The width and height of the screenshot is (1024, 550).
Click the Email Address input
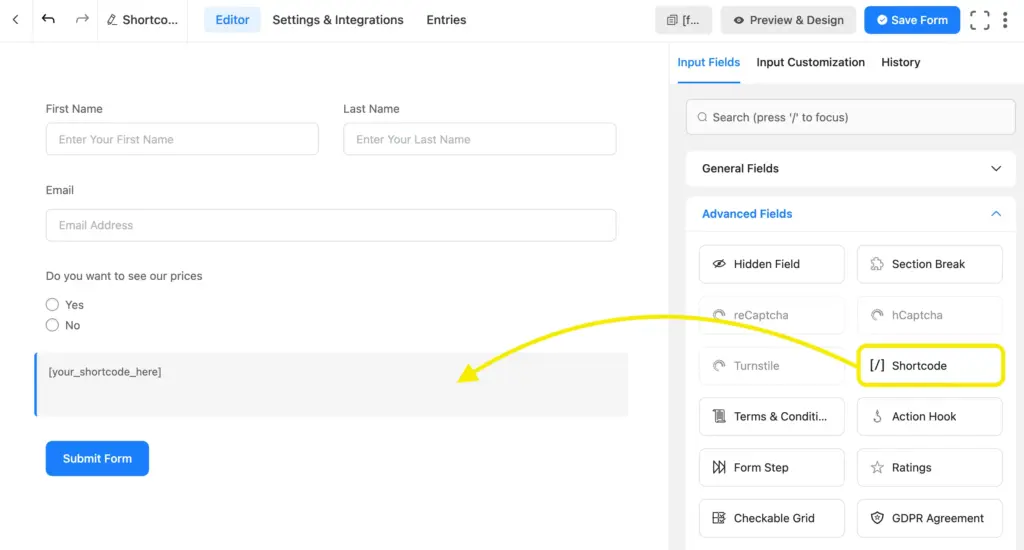coord(330,225)
